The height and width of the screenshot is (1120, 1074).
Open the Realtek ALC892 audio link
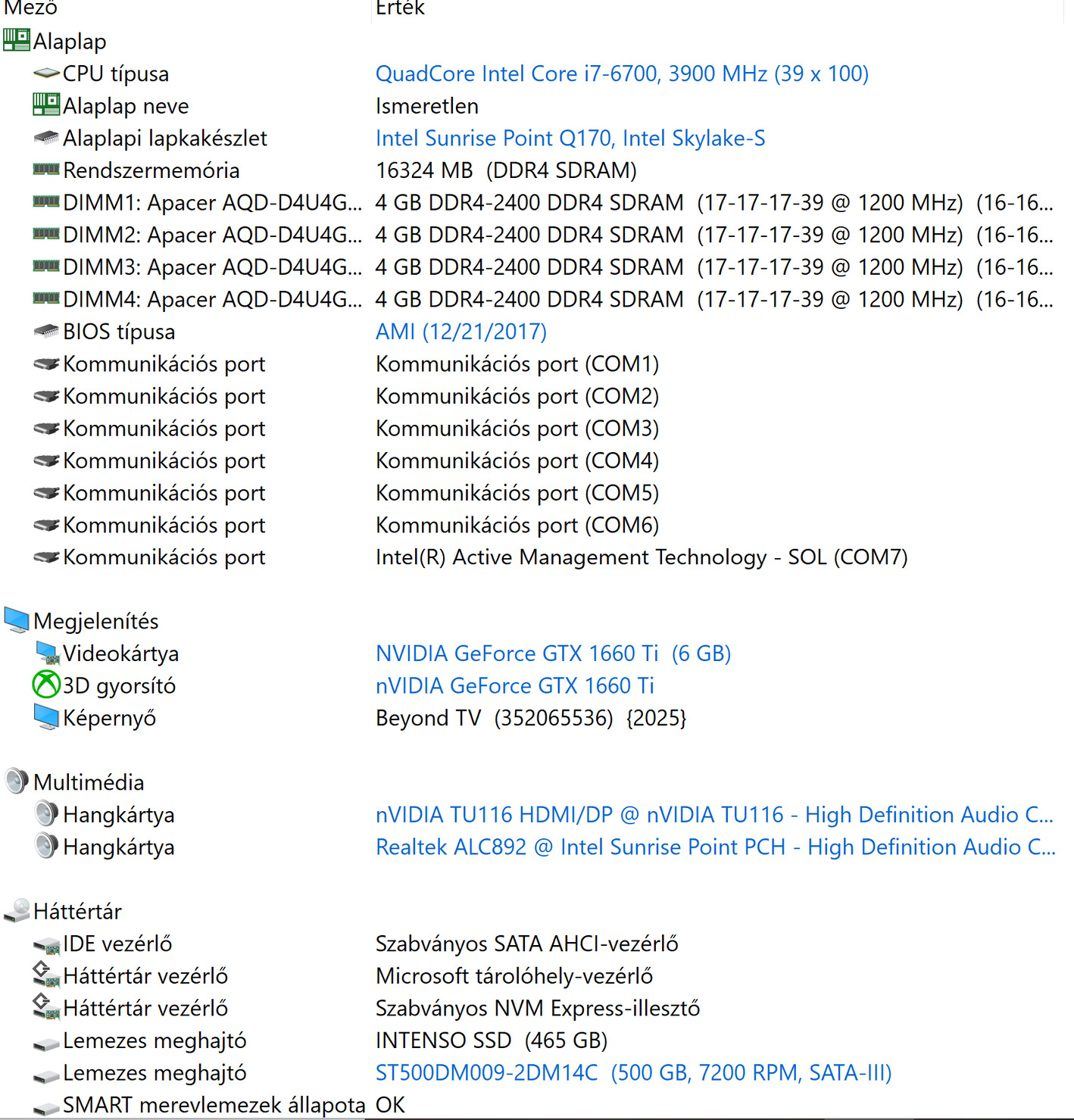(716, 847)
